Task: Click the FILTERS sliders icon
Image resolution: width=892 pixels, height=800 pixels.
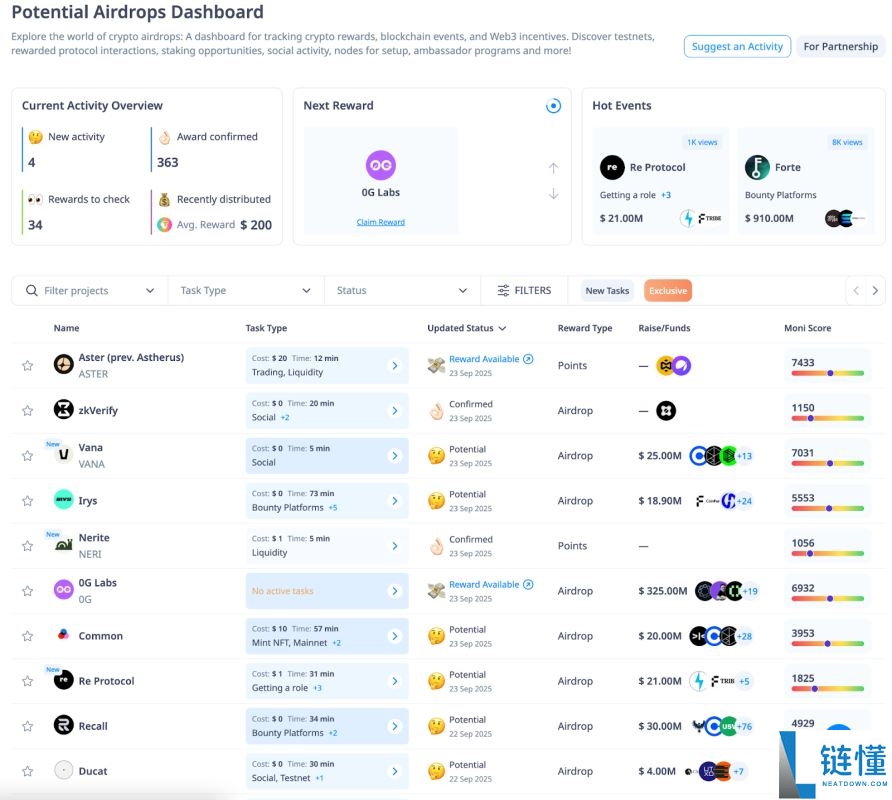Action: (503, 291)
